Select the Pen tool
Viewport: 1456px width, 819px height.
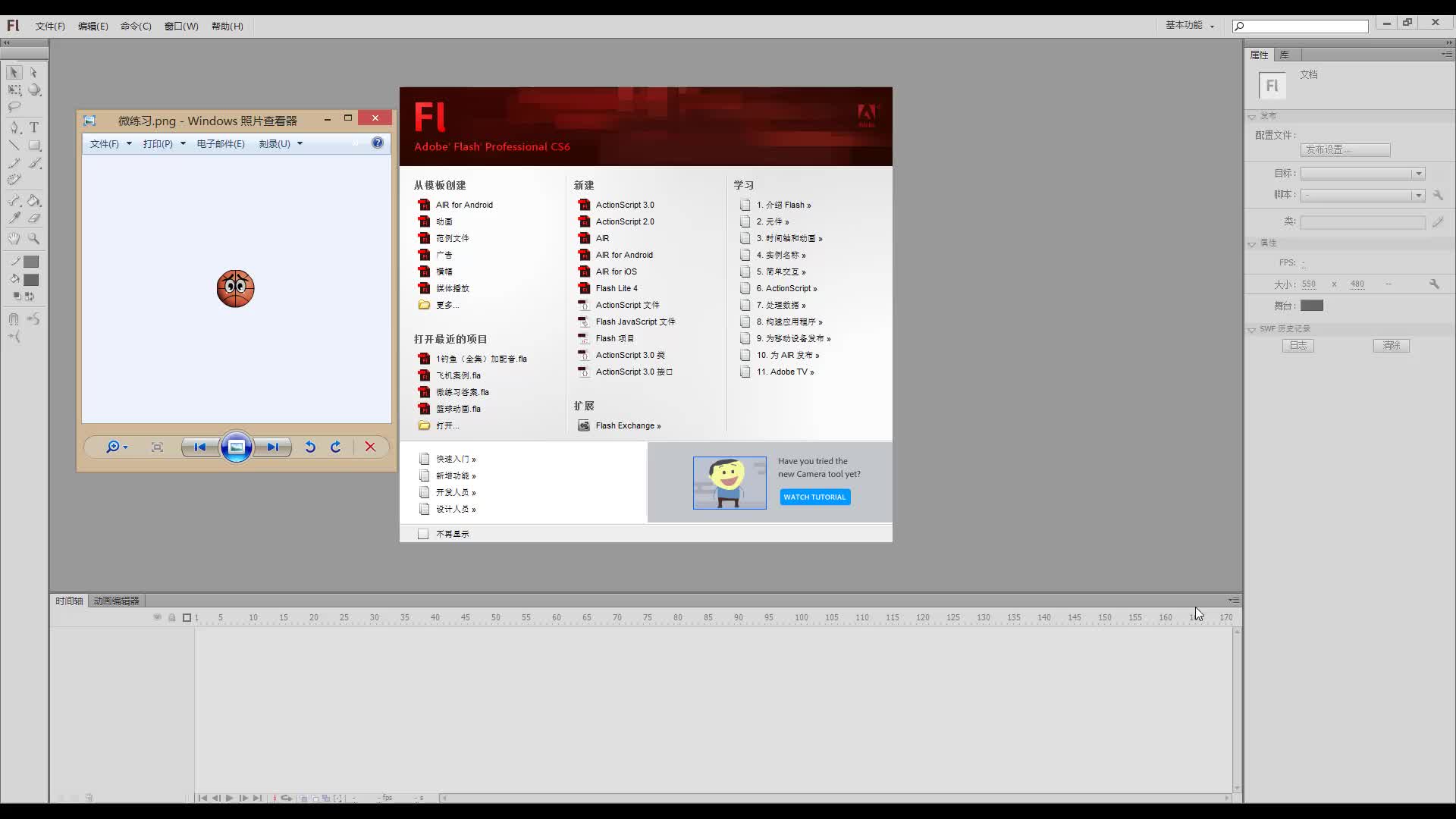coord(14,127)
